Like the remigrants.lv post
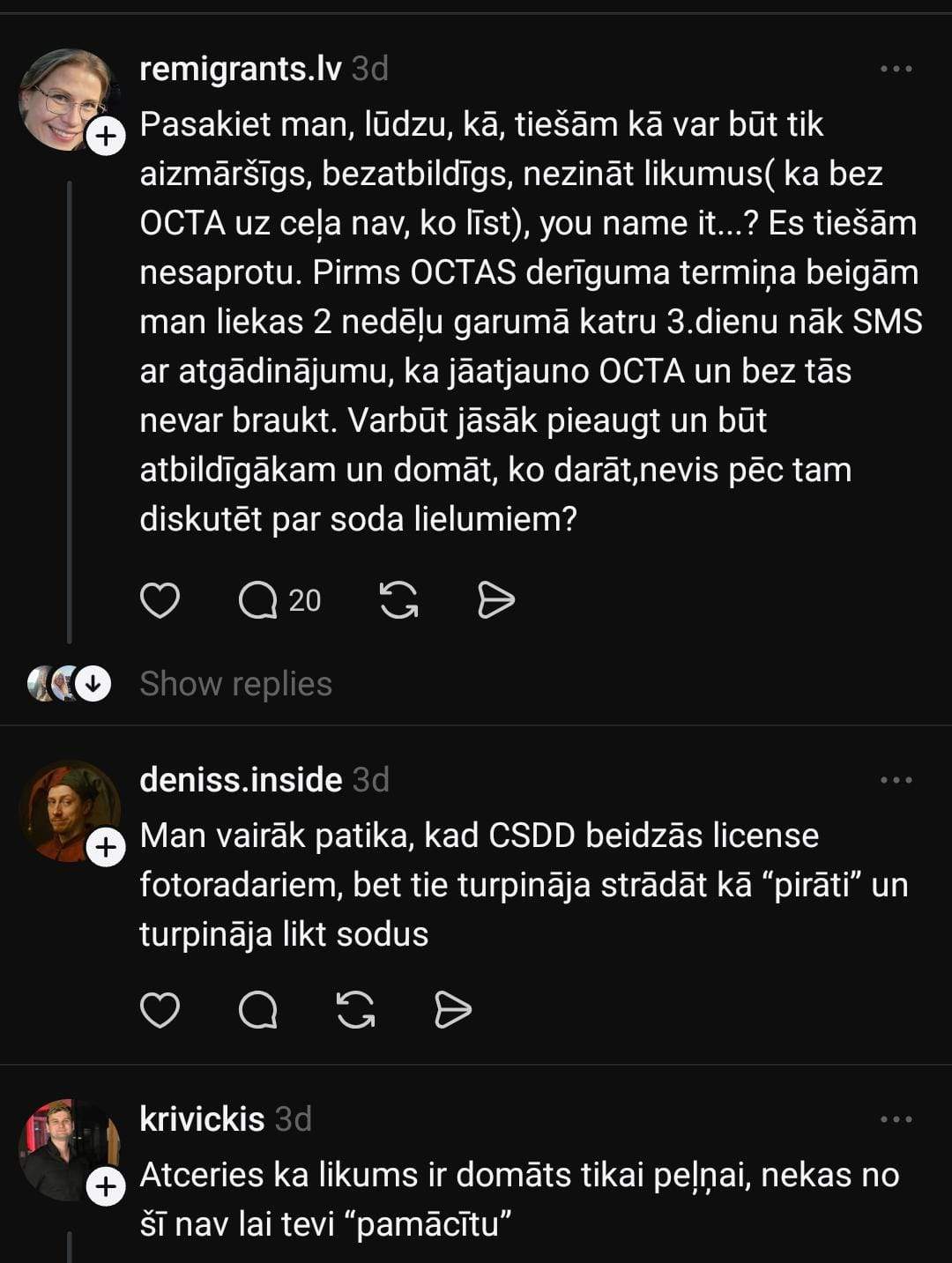This screenshot has width=952, height=1263. click(160, 601)
